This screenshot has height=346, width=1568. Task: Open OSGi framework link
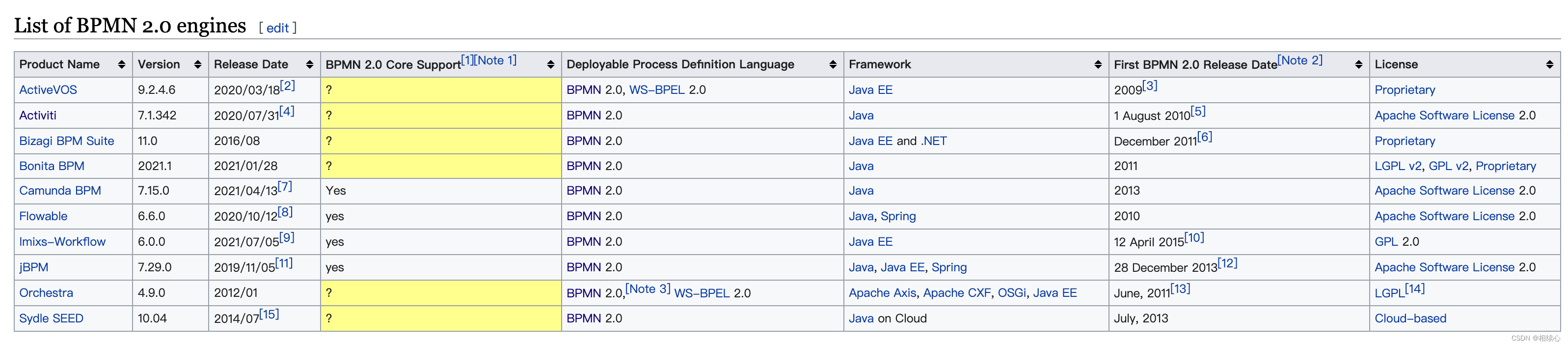click(1012, 293)
